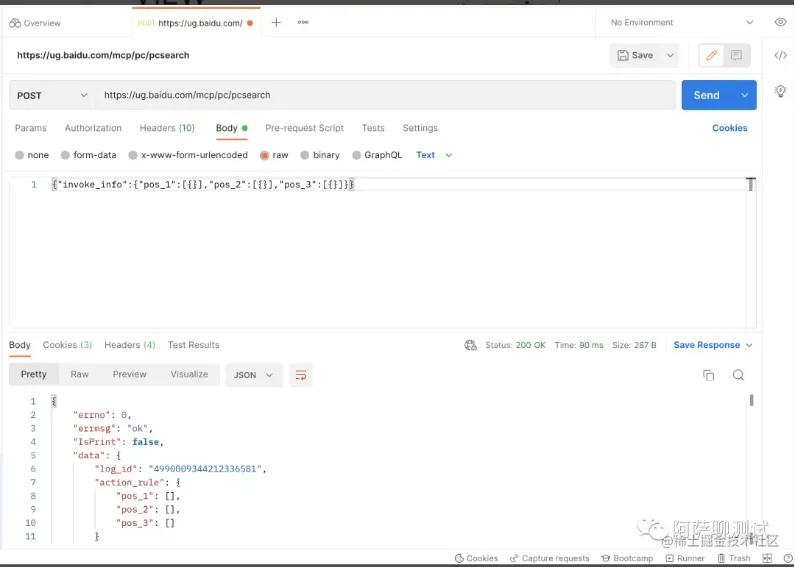Viewport: 795px width, 567px height.
Task: Open Trash in the status bar
Action: click(x=734, y=558)
